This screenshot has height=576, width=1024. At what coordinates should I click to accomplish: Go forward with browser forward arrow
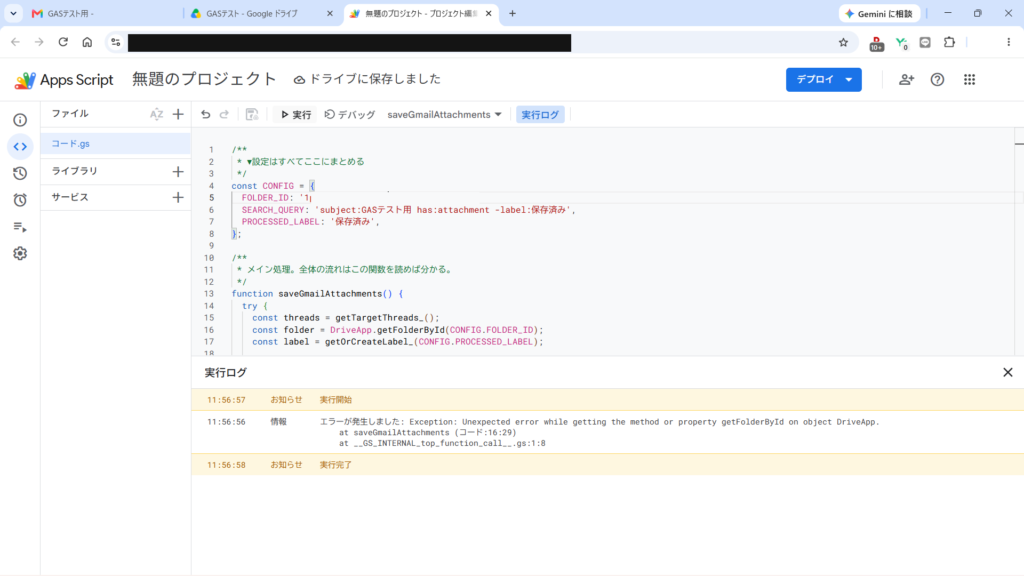point(39,42)
